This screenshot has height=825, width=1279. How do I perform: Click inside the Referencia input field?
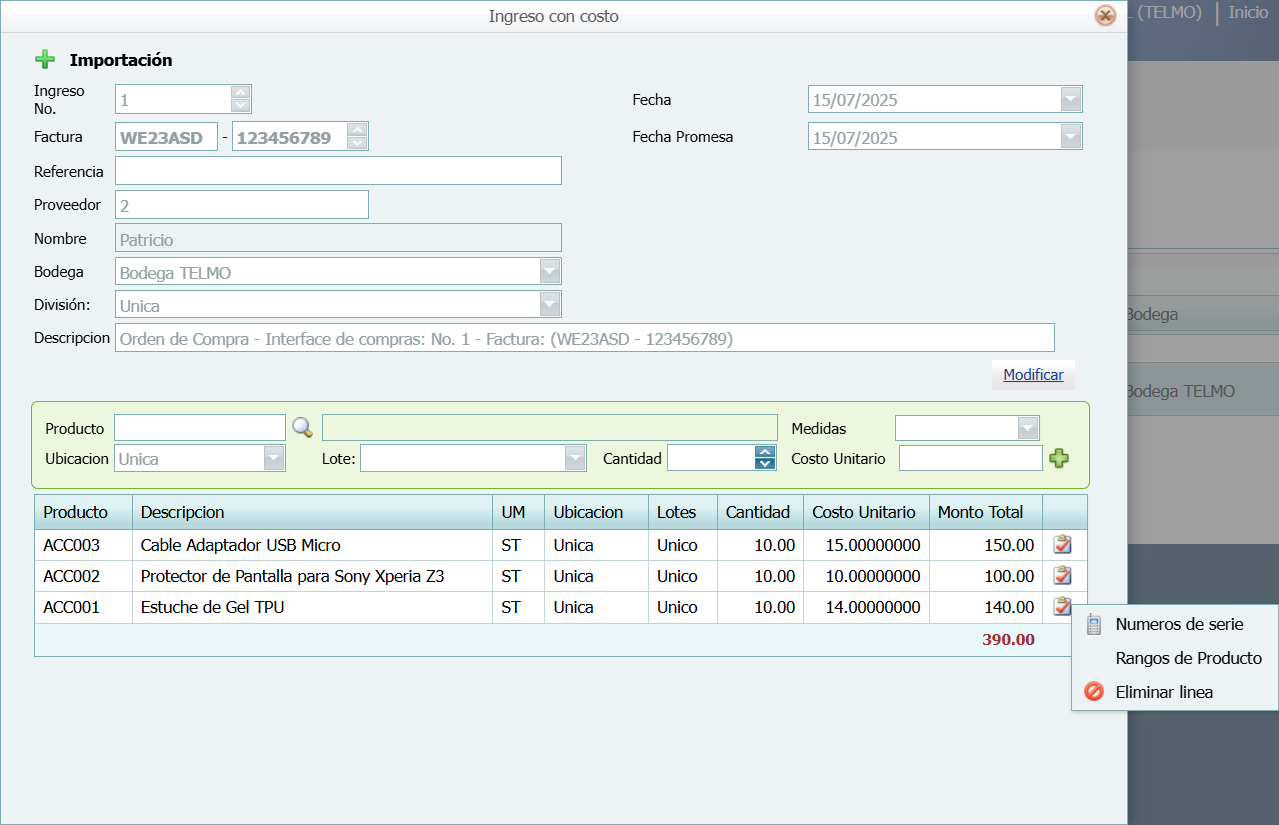pos(338,170)
